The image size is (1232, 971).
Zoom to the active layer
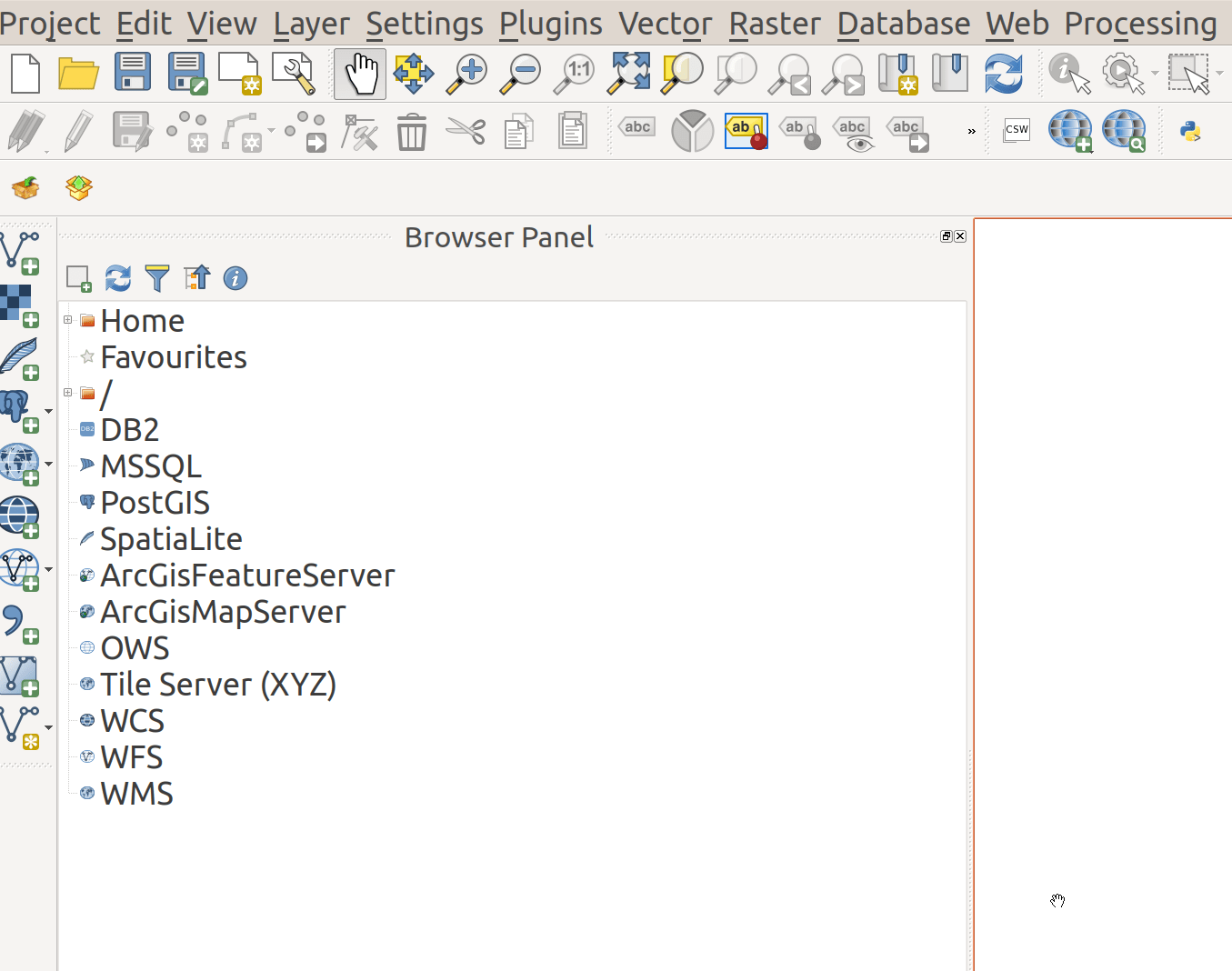(736, 74)
